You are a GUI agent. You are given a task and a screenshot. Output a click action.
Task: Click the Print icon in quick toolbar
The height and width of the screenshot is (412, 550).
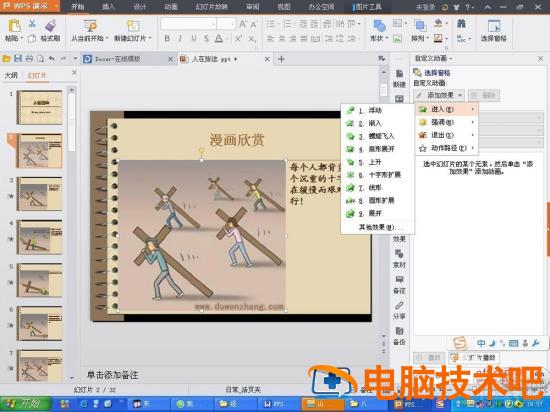coord(29,59)
